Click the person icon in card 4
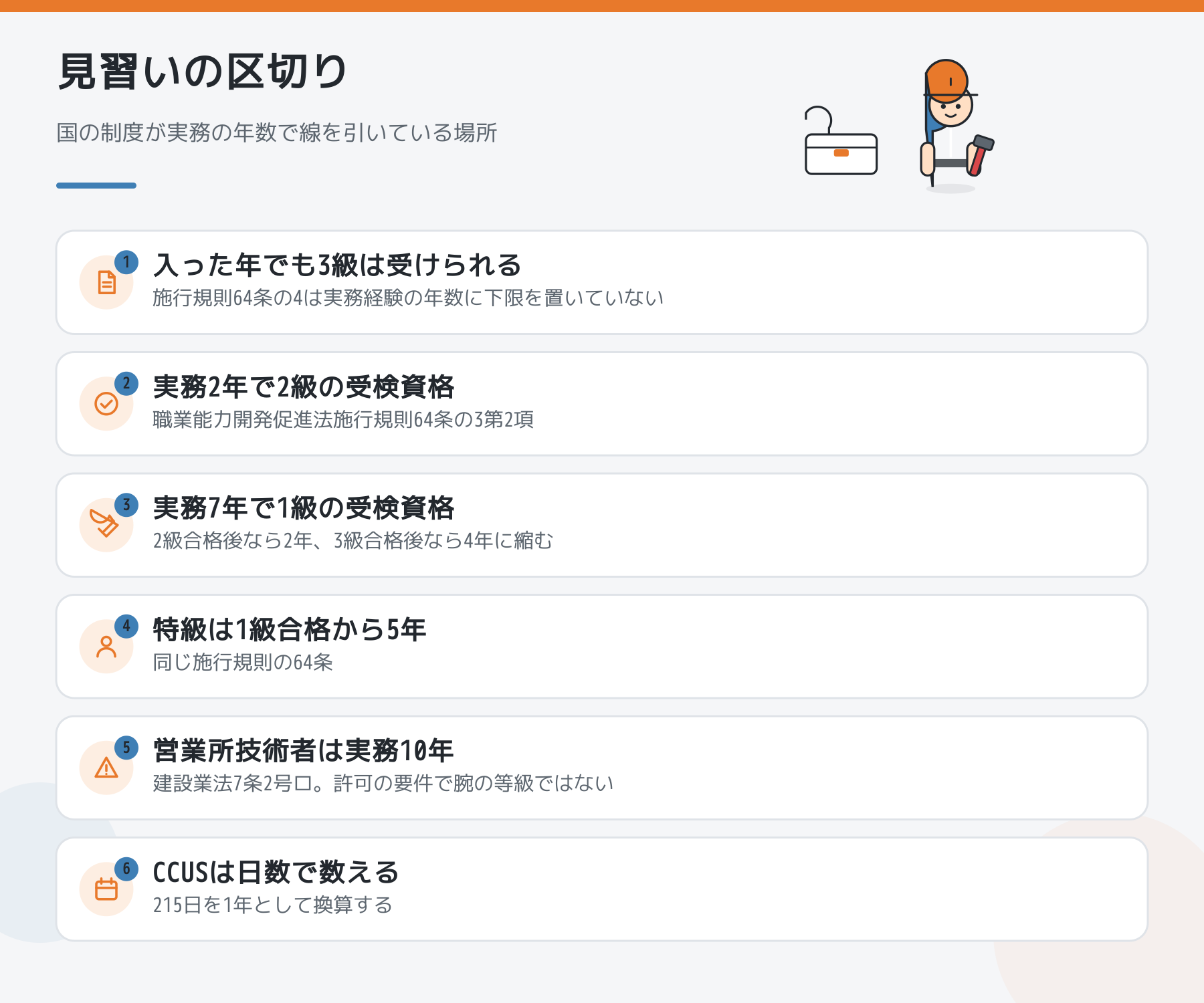This screenshot has width=1204, height=1003. tap(106, 647)
